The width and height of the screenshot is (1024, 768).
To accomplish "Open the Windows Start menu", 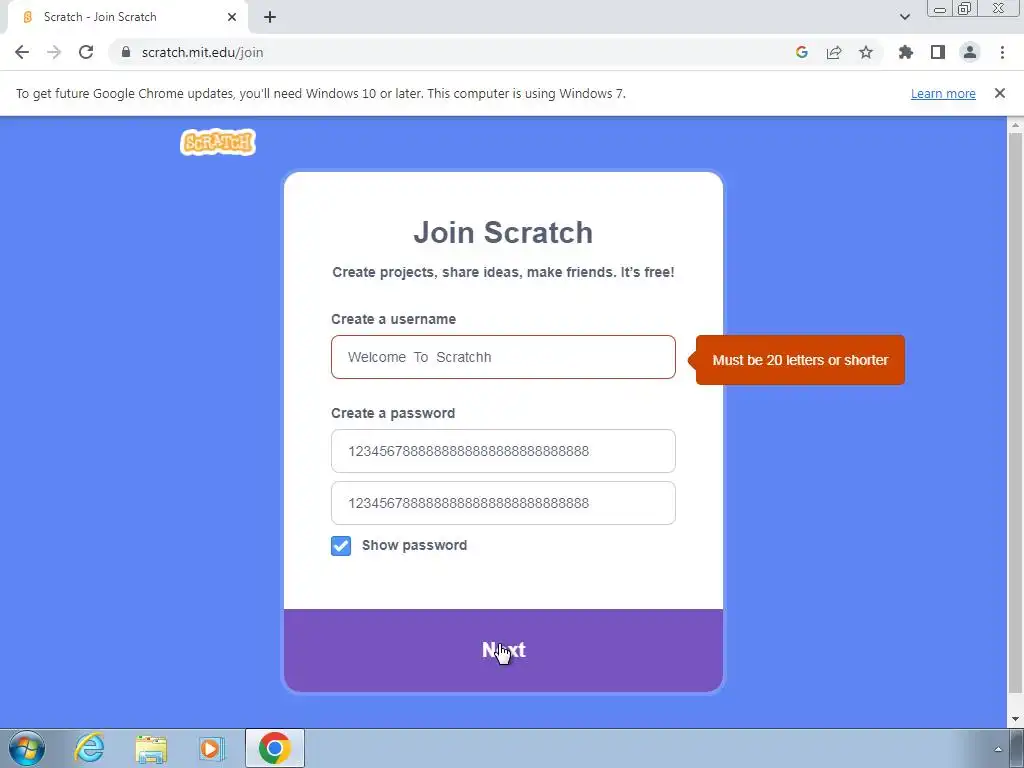I will pos(27,748).
